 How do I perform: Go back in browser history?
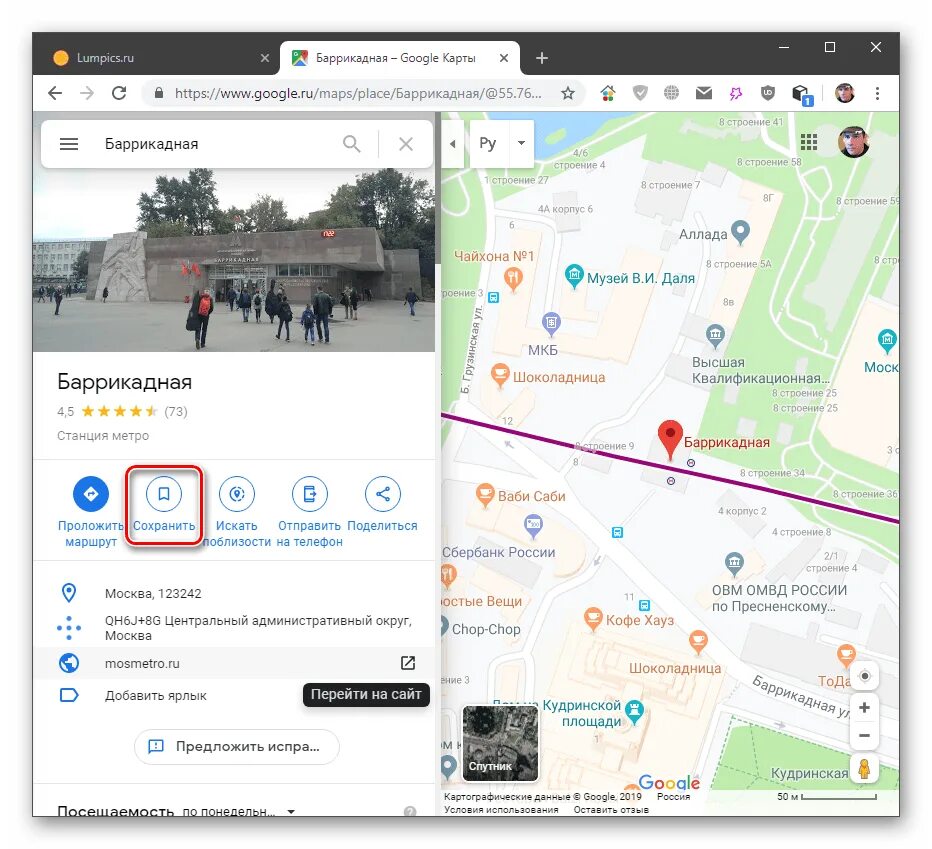coord(55,93)
